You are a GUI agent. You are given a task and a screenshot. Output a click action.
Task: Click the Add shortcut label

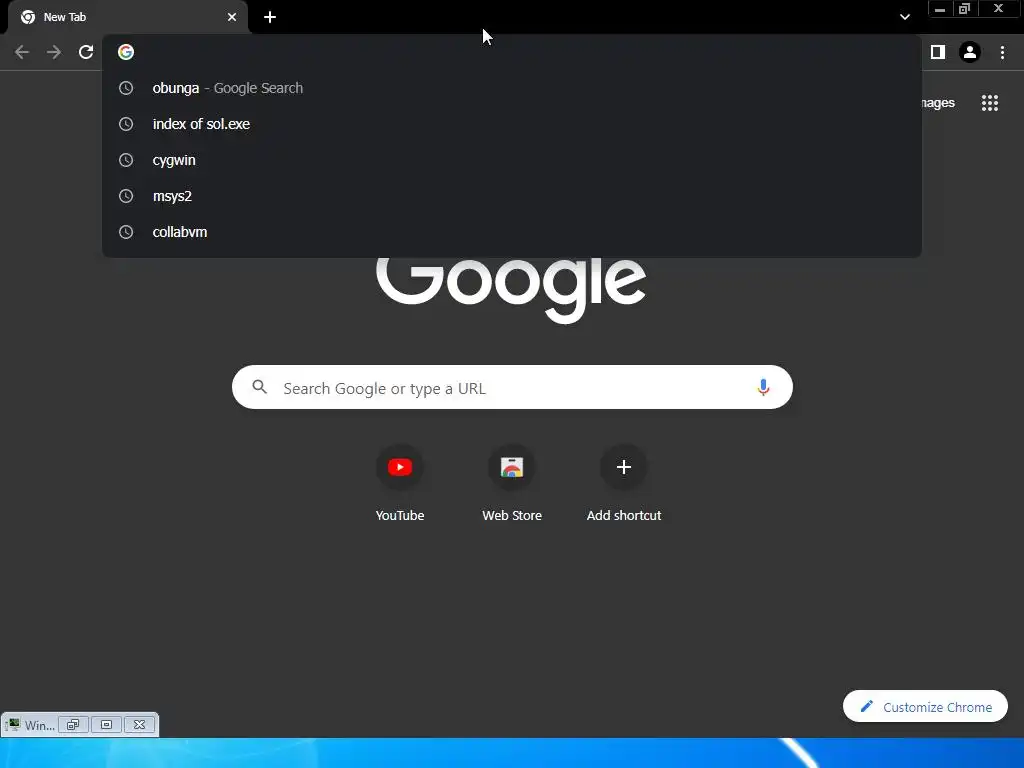pos(624,515)
